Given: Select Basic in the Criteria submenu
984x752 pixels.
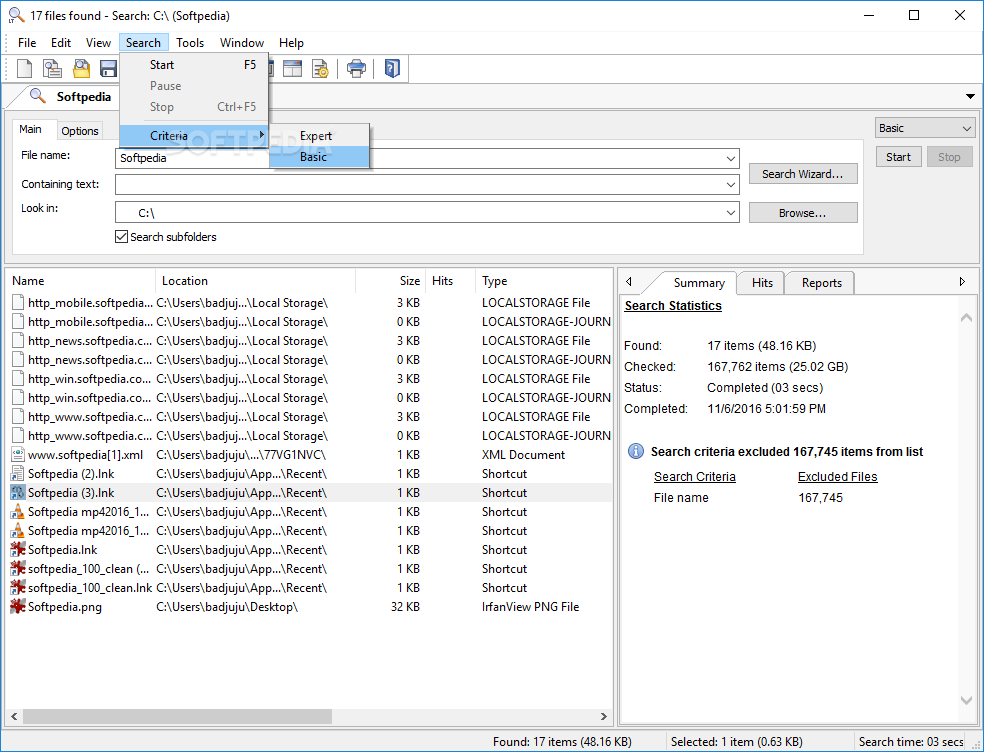Looking at the screenshot, I should 319,157.
